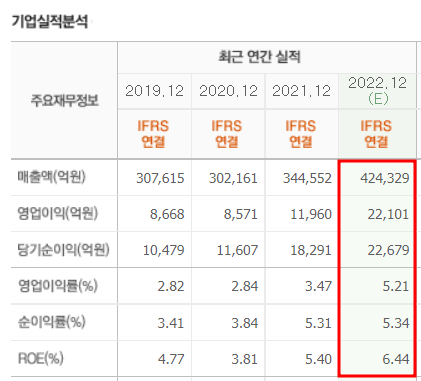Click the ROE(%) row label

[41, 359]
